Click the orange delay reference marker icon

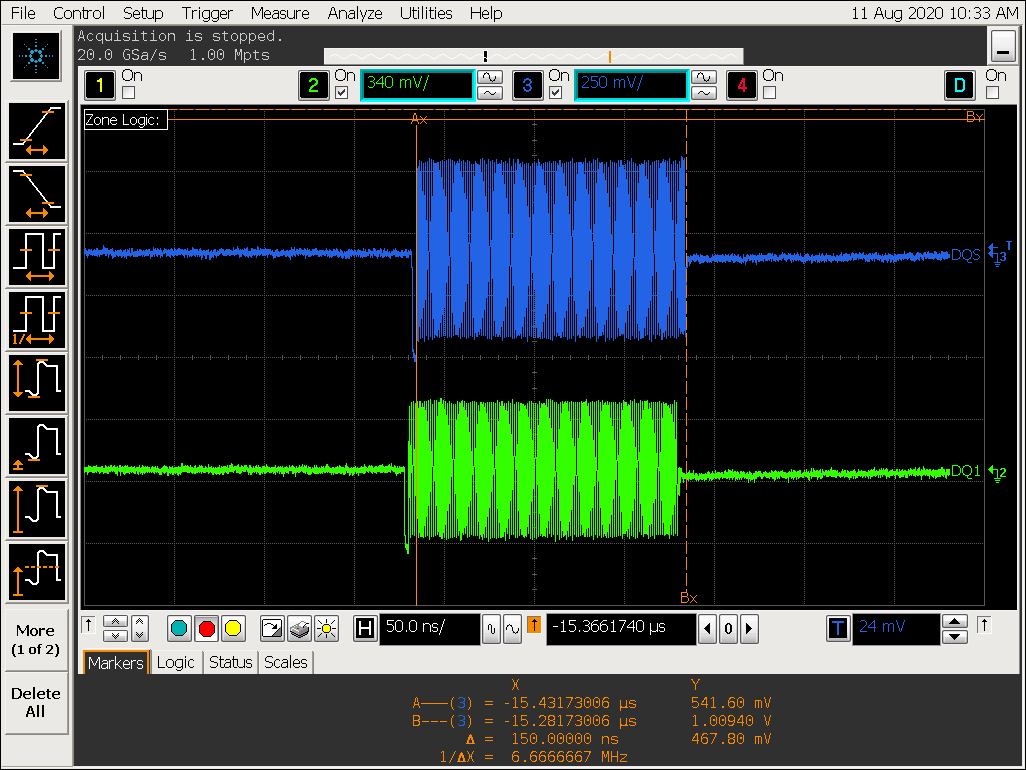[534, 625]
